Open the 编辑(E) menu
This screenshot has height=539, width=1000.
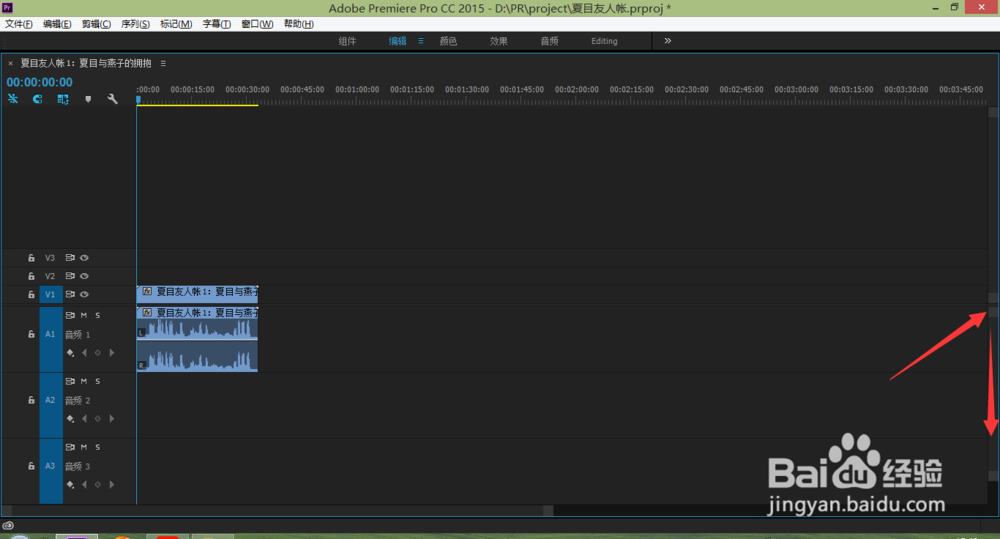pyautogui.click(x=57, y=24)
